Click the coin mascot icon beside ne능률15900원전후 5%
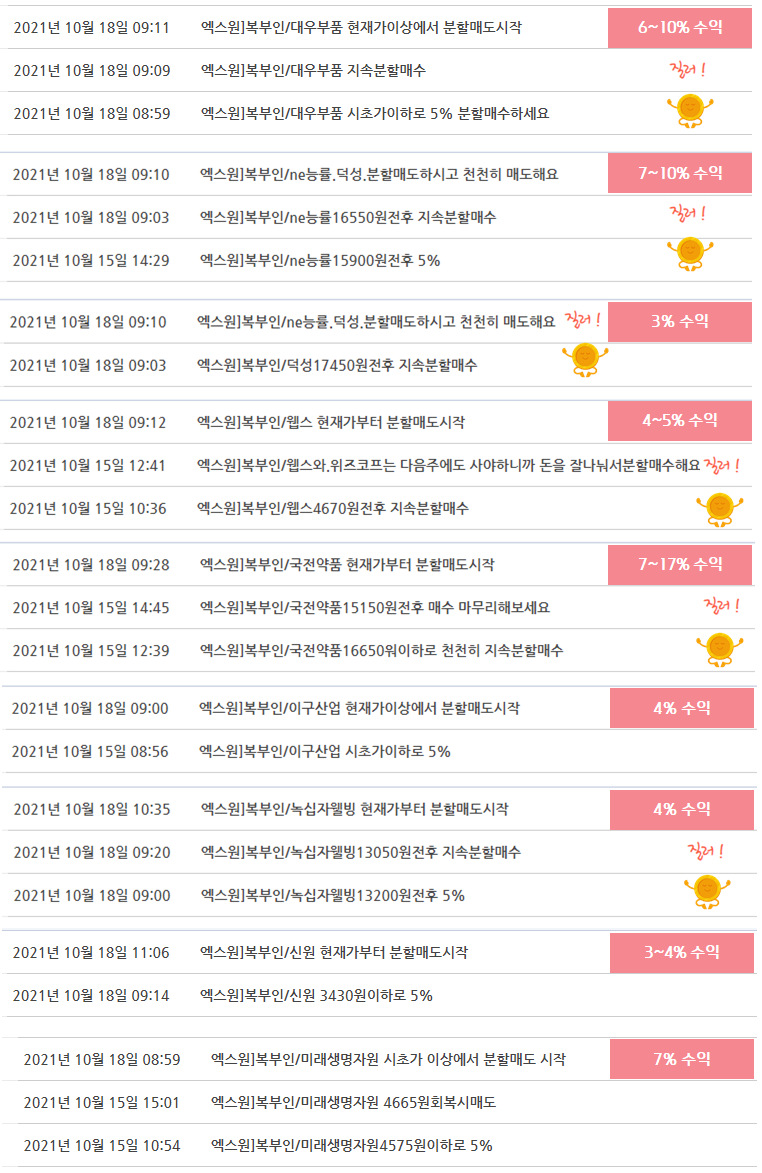This screenshot has height=1173, width=762. coord(690,254)
